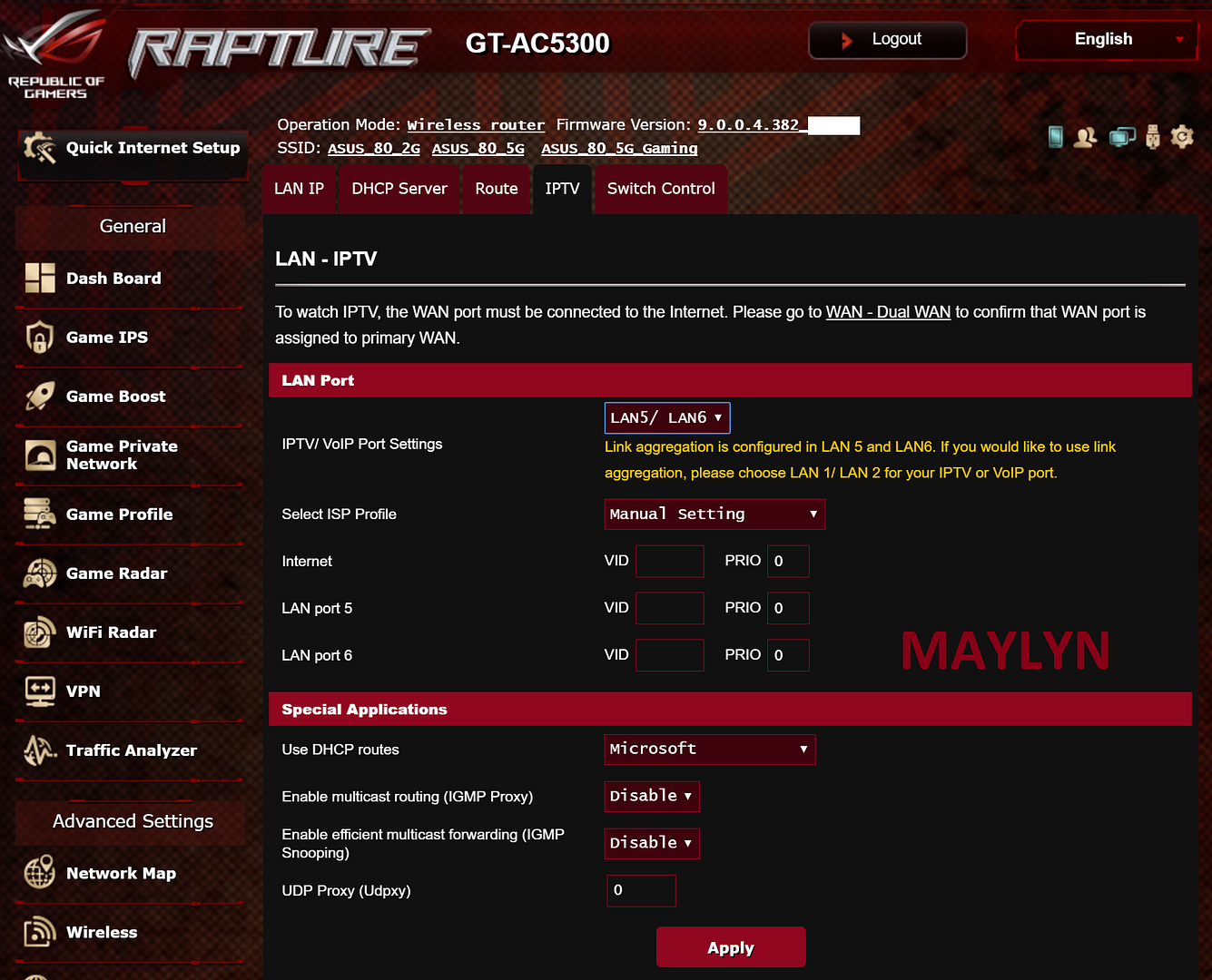Viewport: 1212px width, 980px height.
Task: Click the WiFi Radar icon
Action: pyautogui.click(x=40, y=632)
